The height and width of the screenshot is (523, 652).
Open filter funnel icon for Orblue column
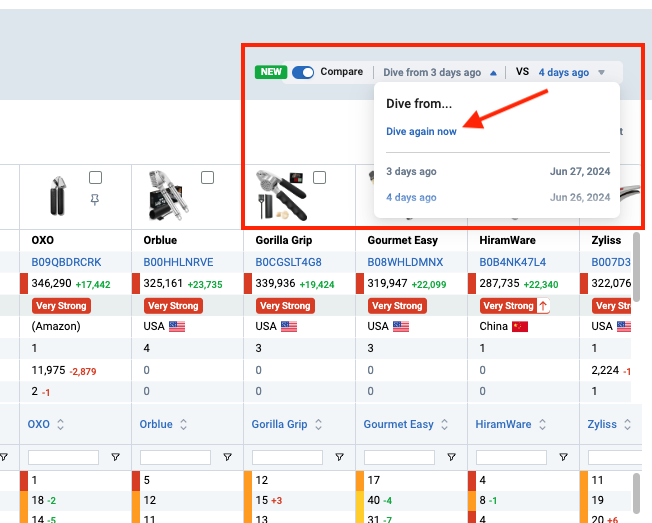click(227, 457)
